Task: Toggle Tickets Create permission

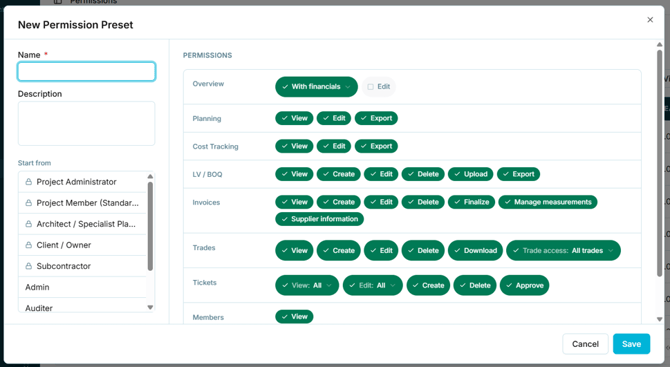Action: (x=428, y=285)
